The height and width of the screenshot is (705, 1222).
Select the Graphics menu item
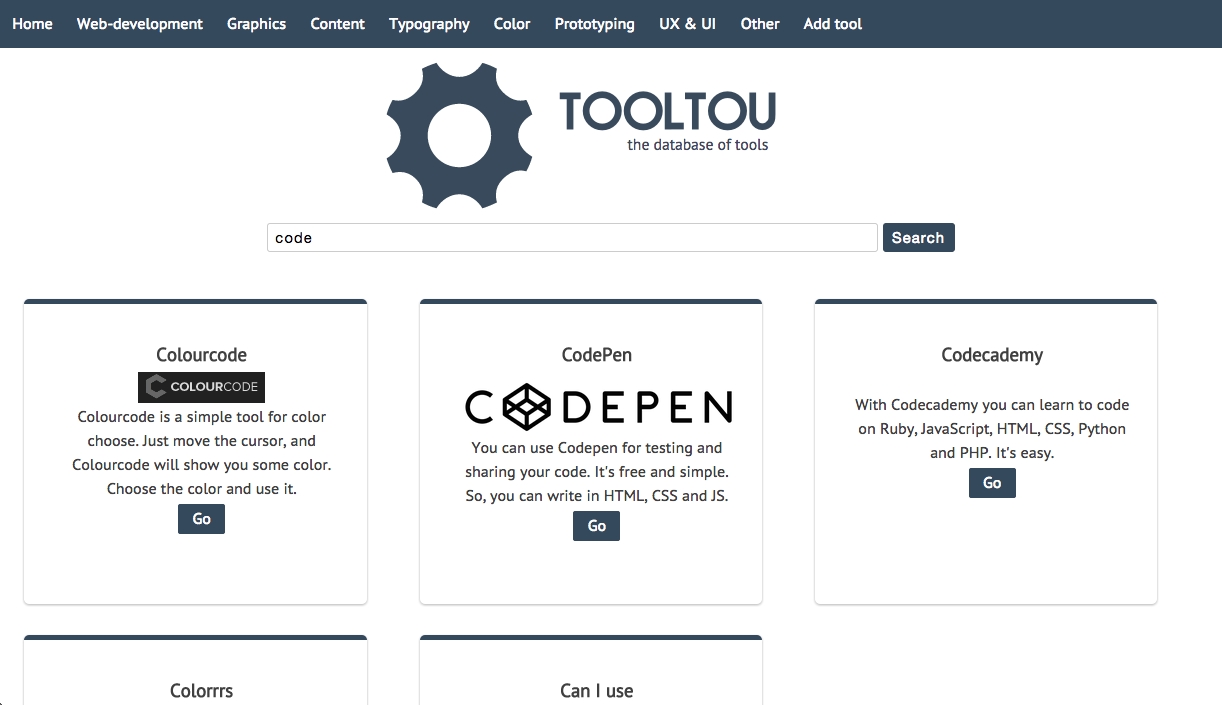(256, 24)
